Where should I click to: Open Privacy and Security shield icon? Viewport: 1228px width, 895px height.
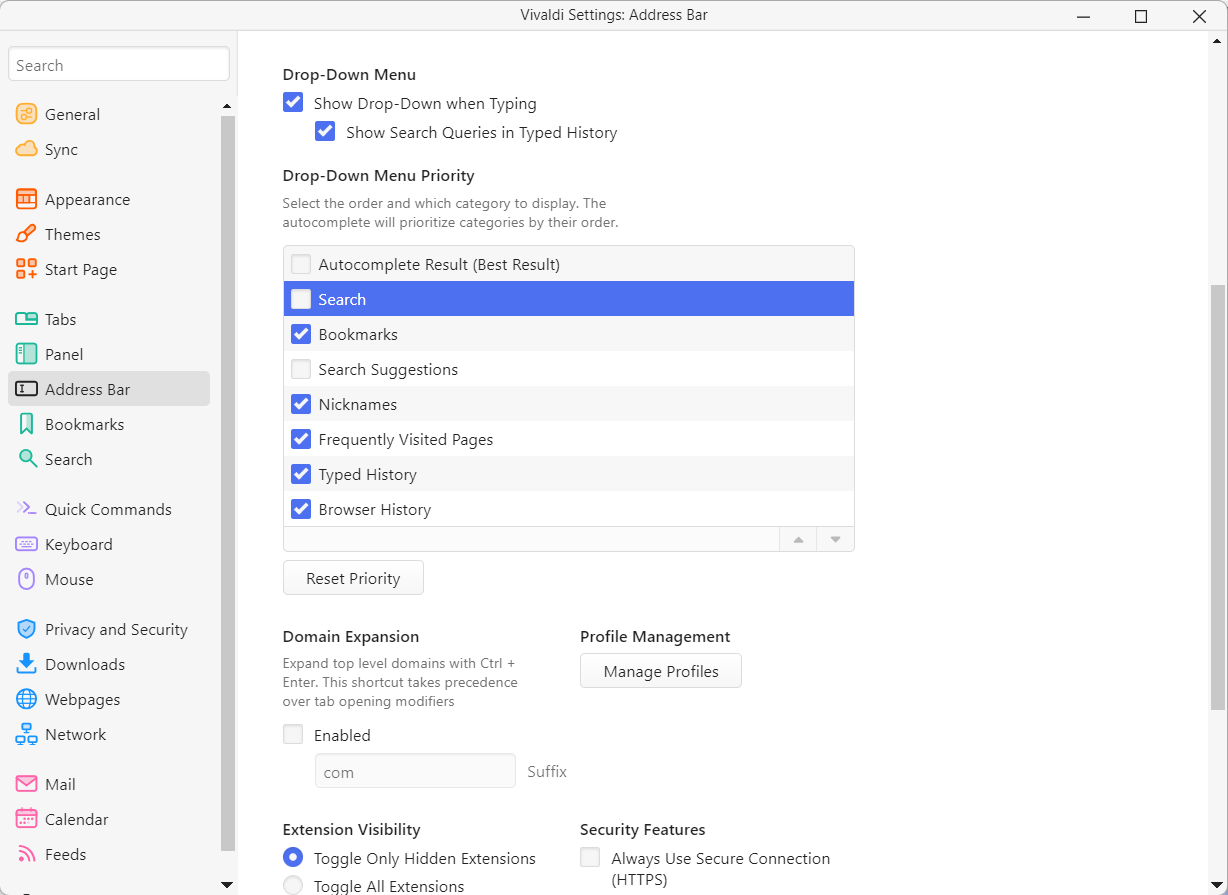(x=27, y=629)
